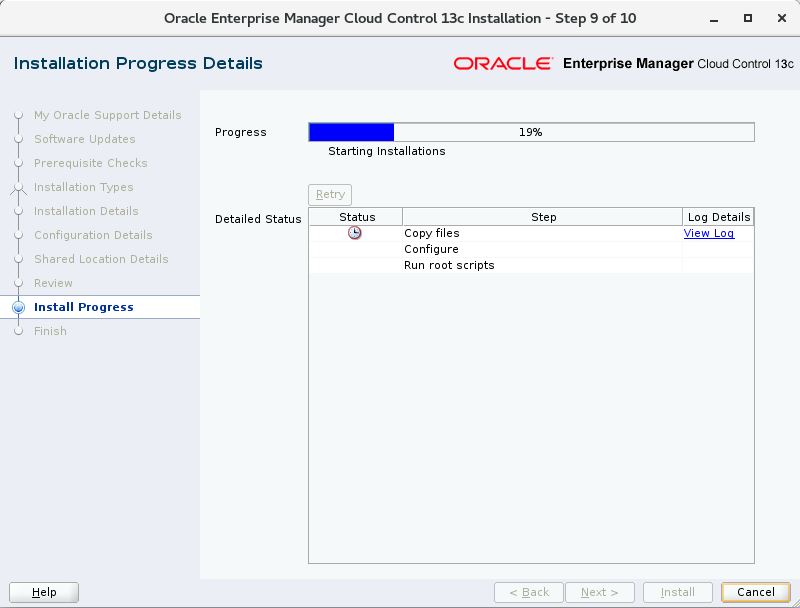Click the Oracle logo
The height and width of the screenshot is (608, 800).
[x=503, y=64]
